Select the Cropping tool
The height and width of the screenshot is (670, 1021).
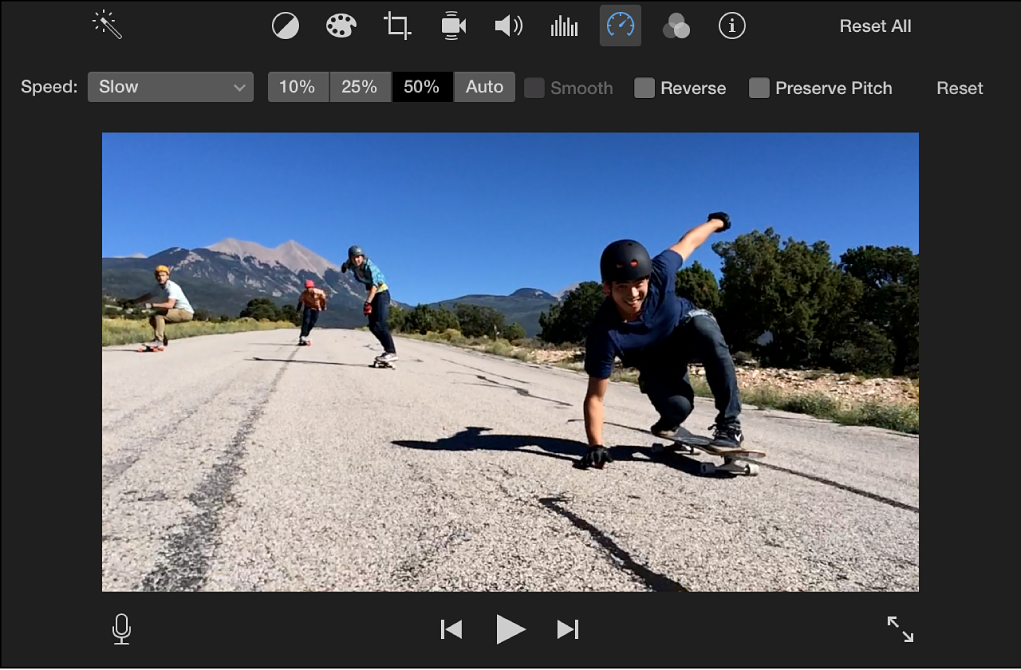[396, 26]
